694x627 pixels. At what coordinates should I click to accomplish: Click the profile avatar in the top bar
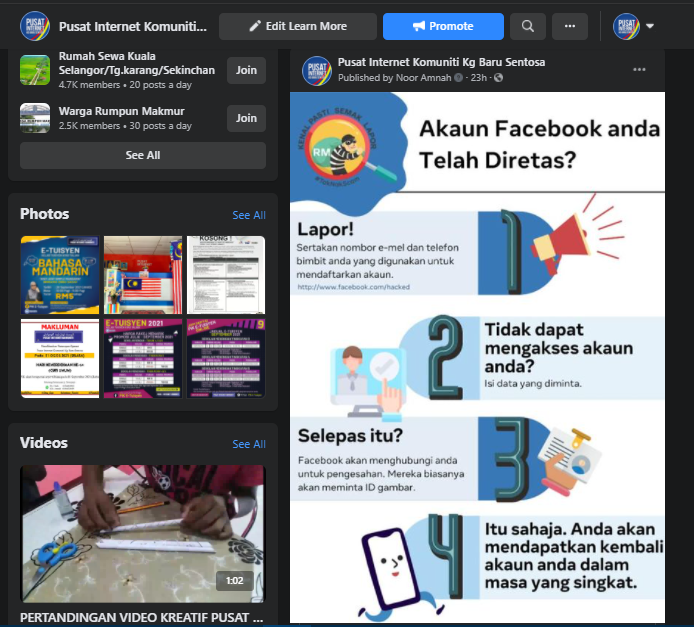pyautogui.click(x=626, y=26)
